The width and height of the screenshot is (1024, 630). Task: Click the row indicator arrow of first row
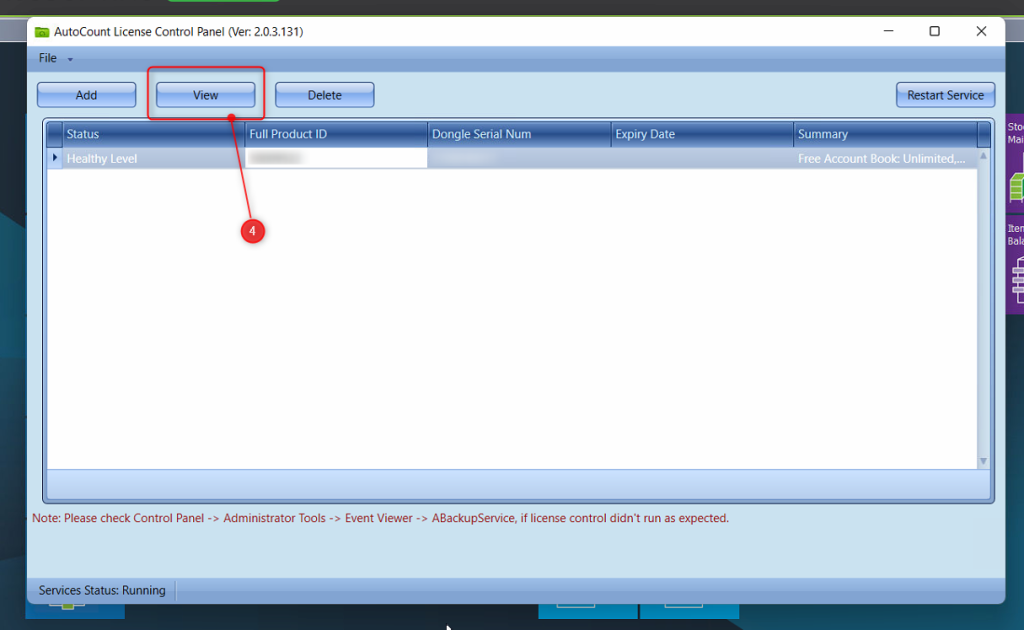click(x=55, y=158)
